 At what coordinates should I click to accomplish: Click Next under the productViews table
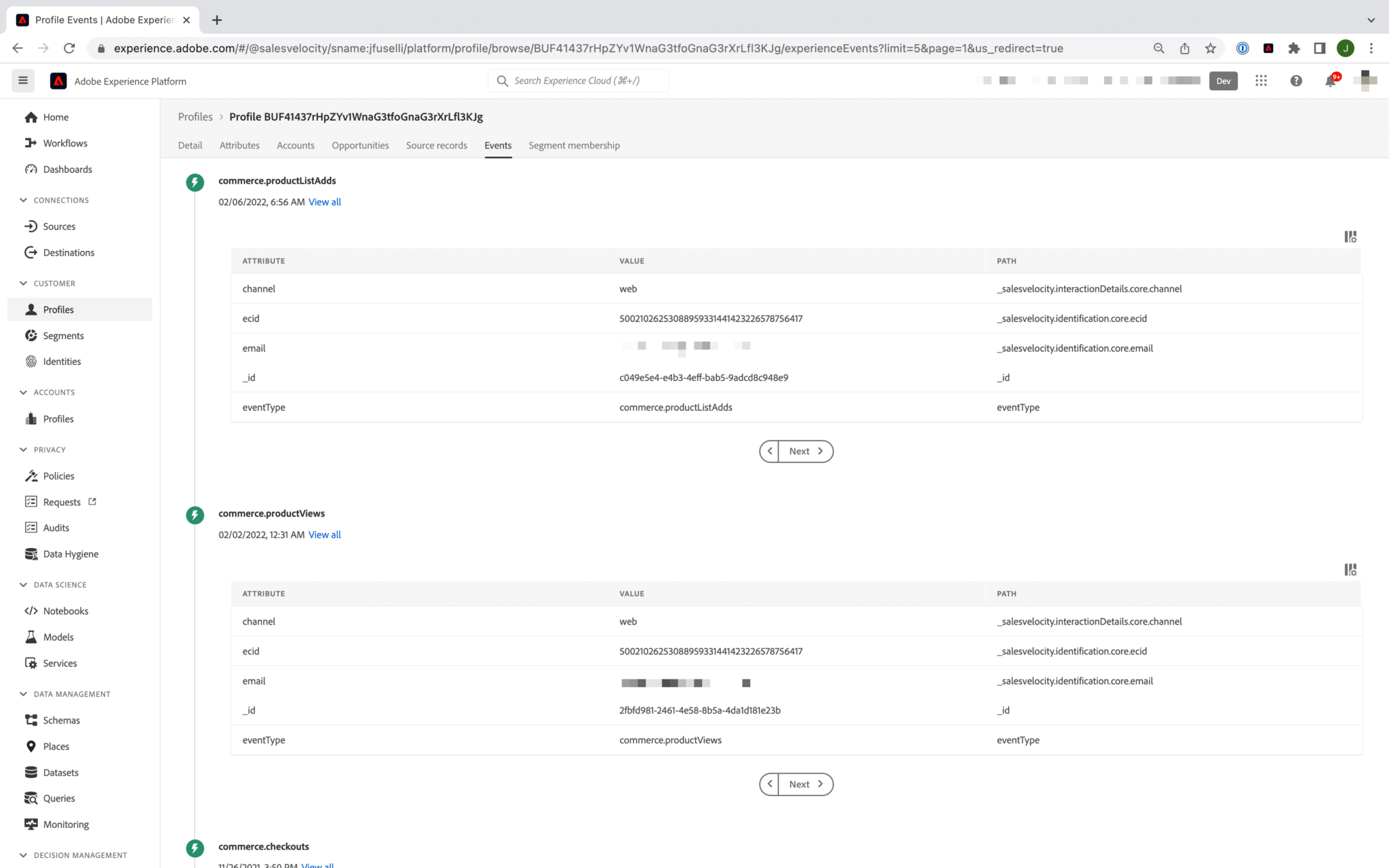tap(798, 784)
